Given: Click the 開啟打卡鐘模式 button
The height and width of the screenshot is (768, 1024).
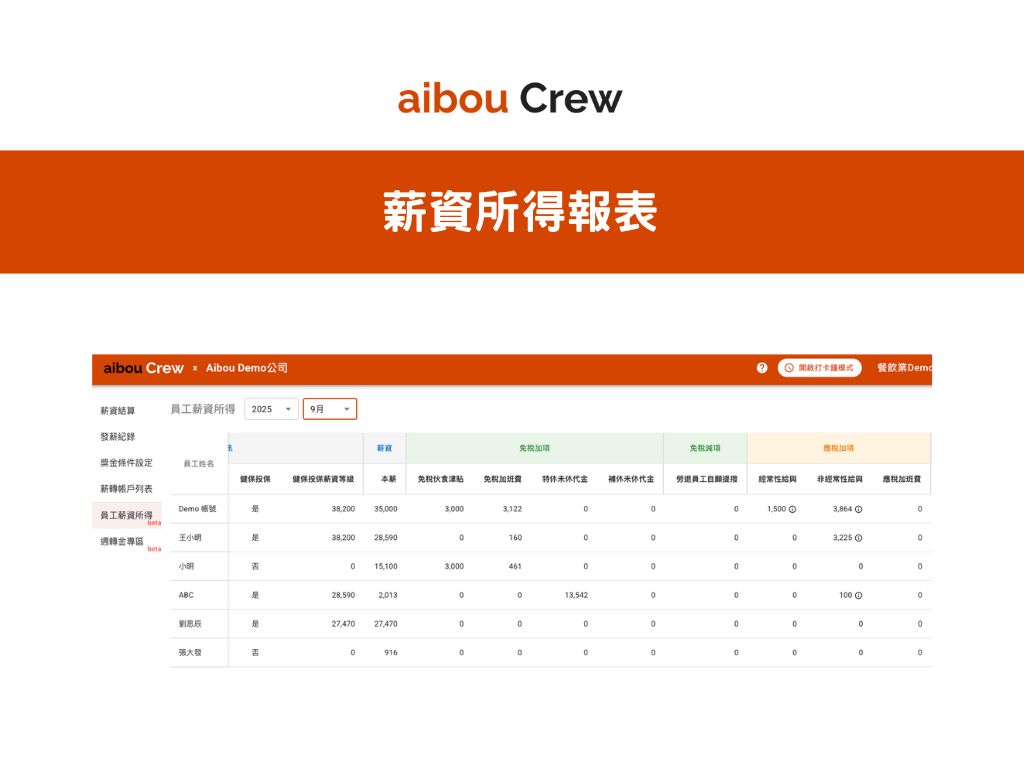Looking at the screenshot, I should pos(820,368).
